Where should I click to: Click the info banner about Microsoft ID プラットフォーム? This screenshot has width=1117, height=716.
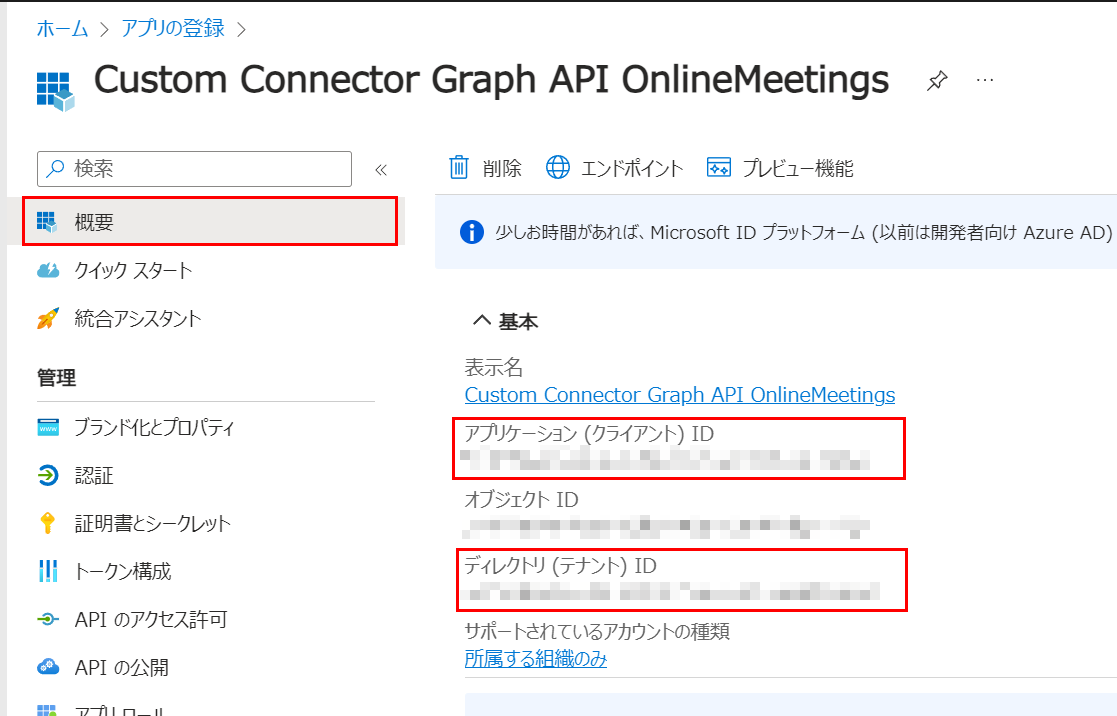[x=776, y=232]
